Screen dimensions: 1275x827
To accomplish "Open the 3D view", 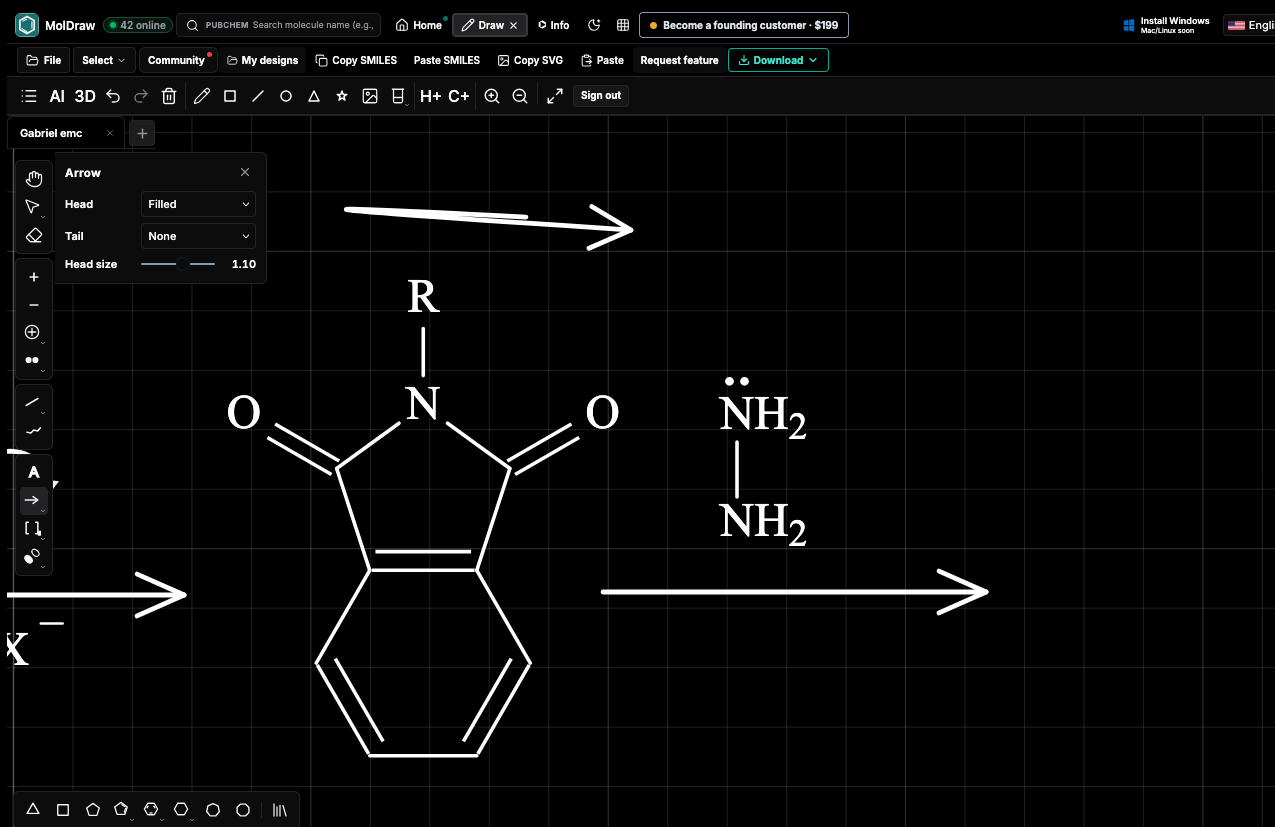I will point(85,96).
